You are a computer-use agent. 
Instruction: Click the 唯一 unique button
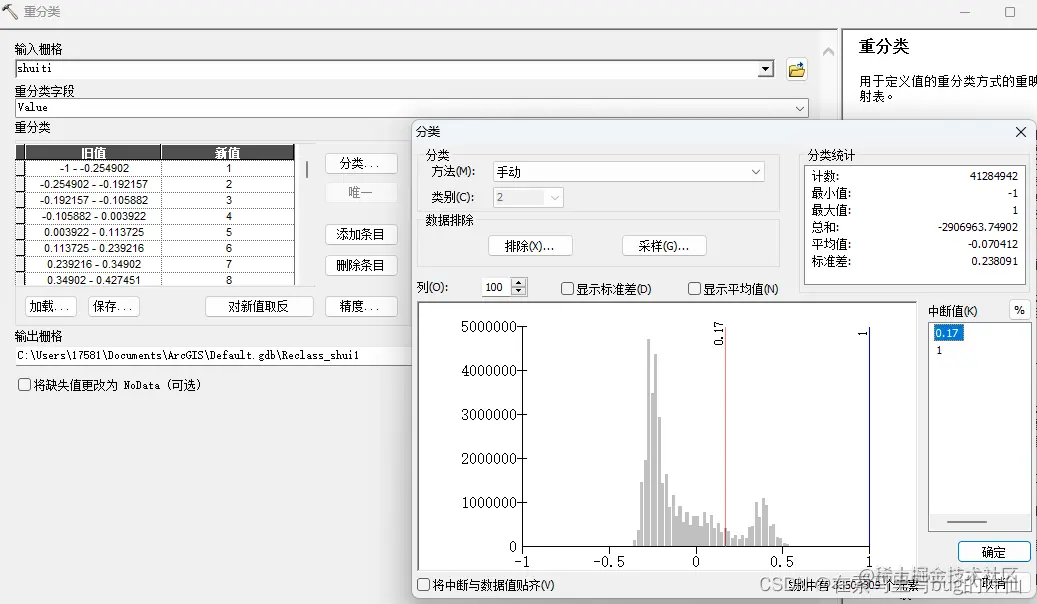[361, 193]
